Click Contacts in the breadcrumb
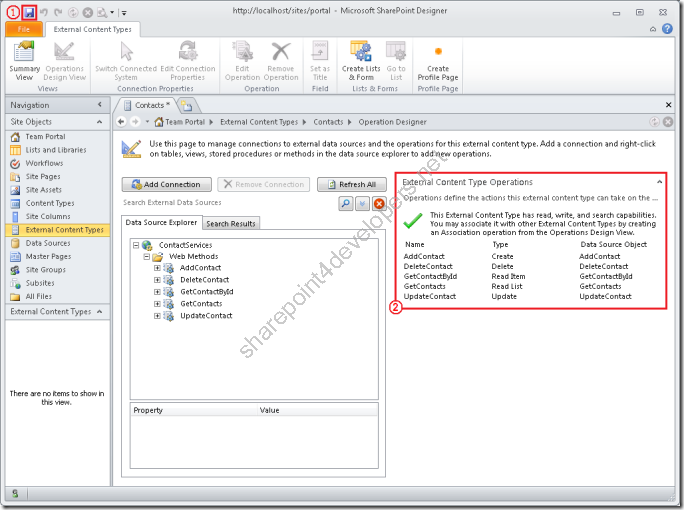Image resolution: width=684 pixels, height=510 pixels. pyautogui.click(x=328, y=122)
